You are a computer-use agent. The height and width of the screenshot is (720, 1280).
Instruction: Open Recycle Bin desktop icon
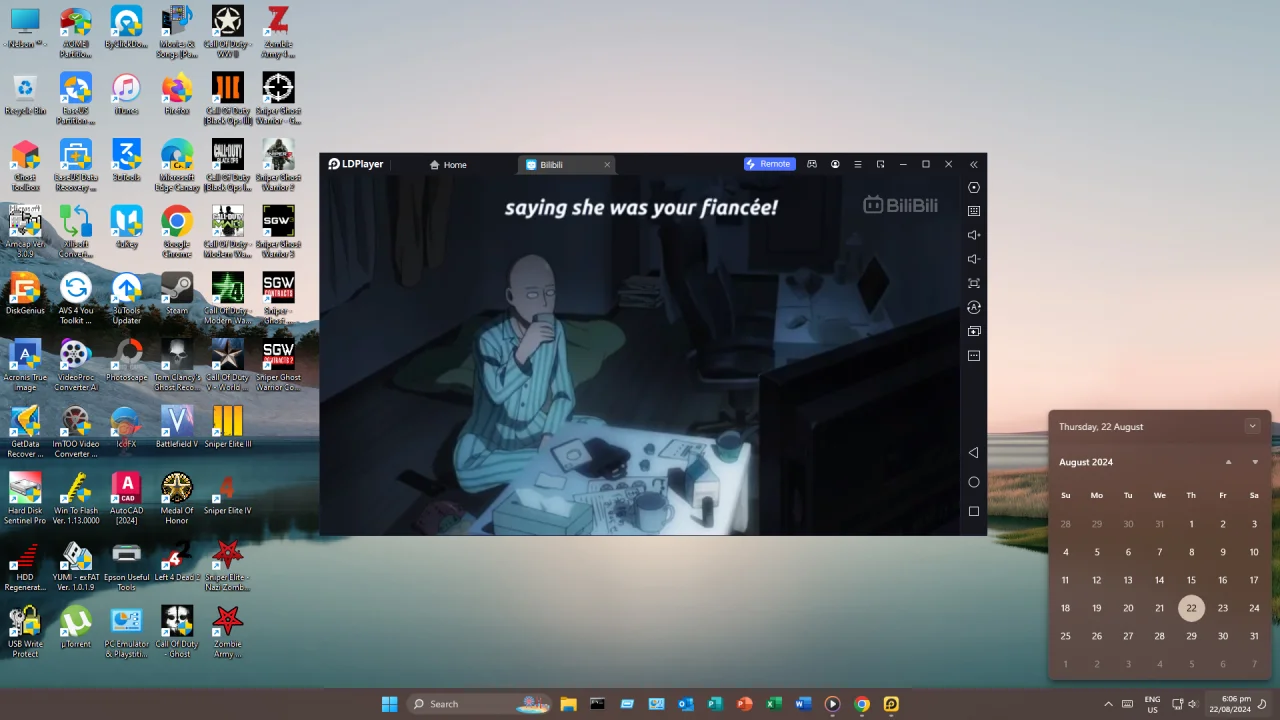[25, 95]
